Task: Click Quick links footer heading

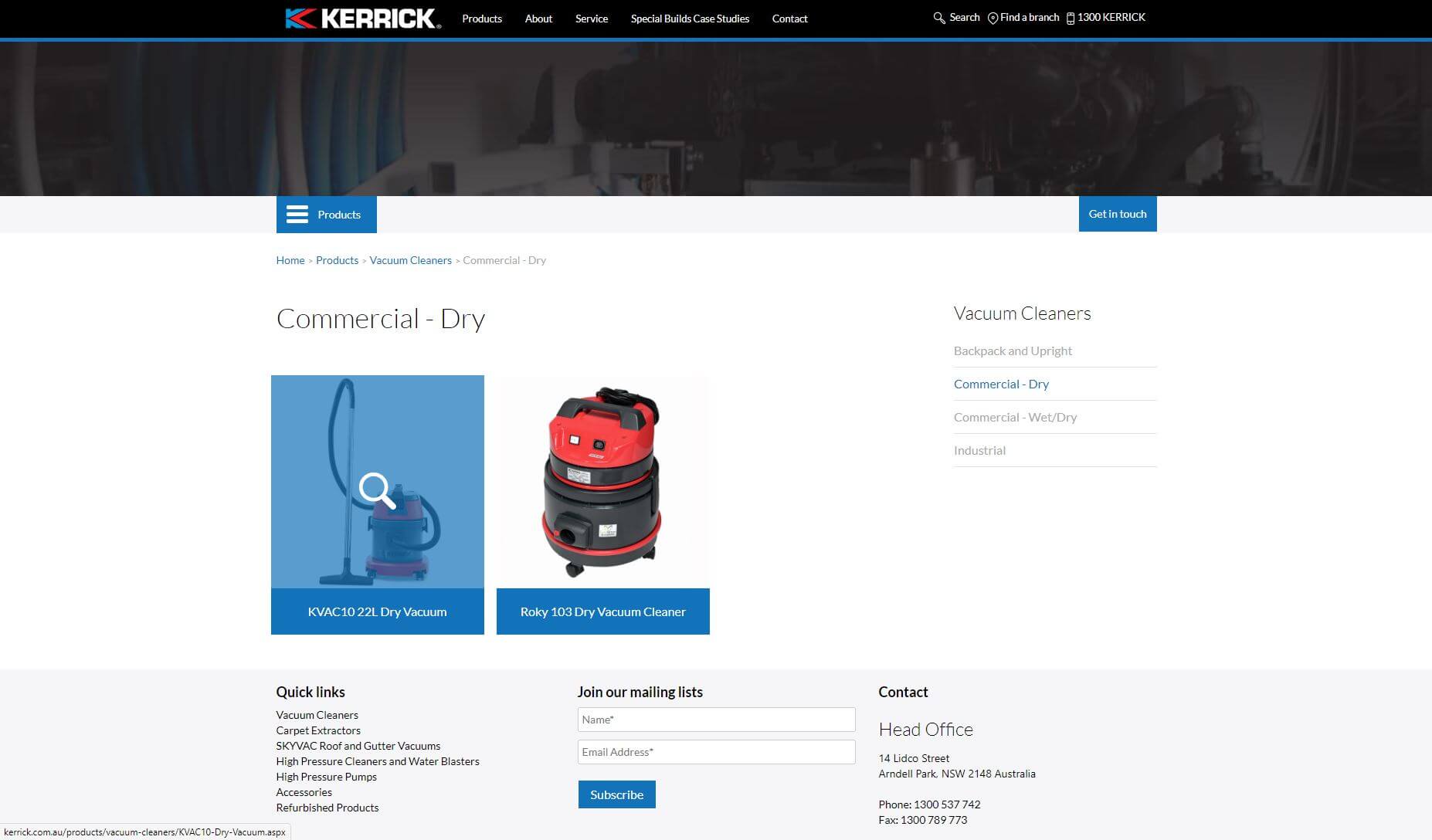Action: (310, 693)
